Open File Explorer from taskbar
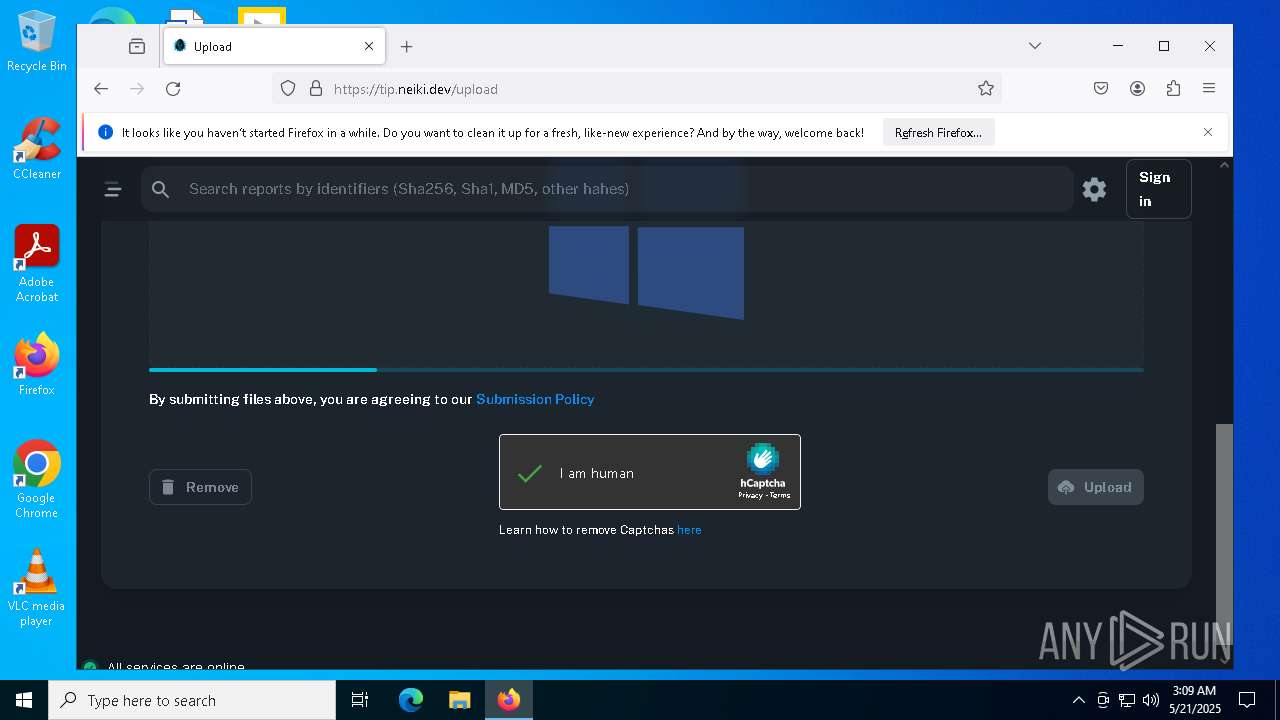1280x720 pixels. point(459,700)
